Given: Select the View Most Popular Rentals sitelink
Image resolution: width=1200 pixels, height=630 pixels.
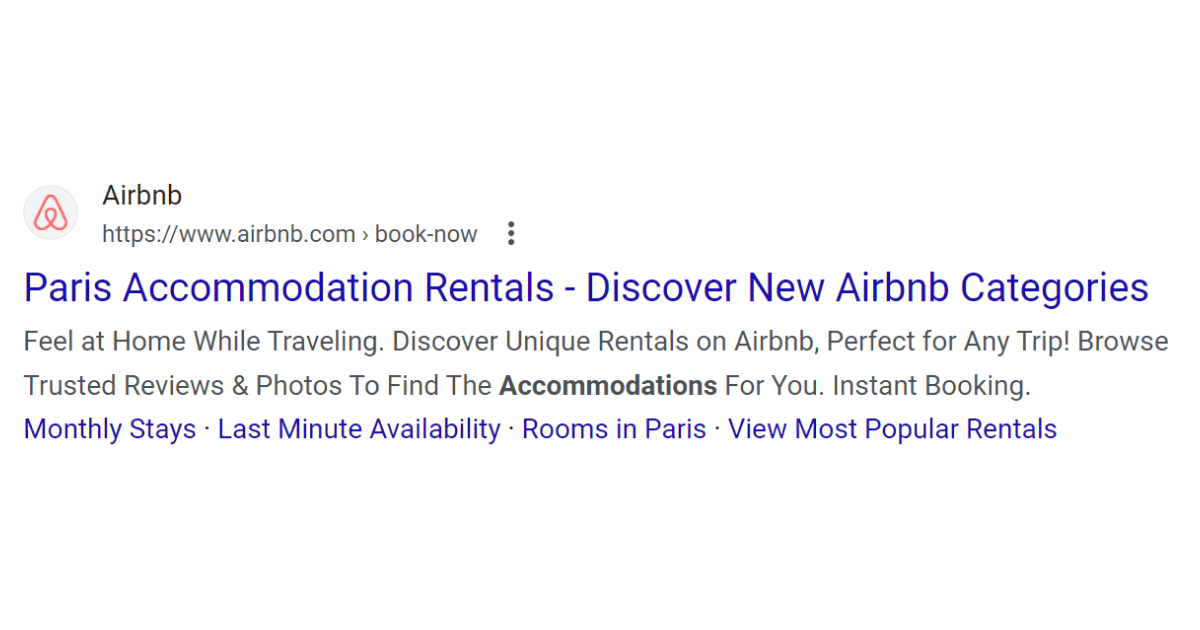Looking at the screenshot, I should [892, 429].
